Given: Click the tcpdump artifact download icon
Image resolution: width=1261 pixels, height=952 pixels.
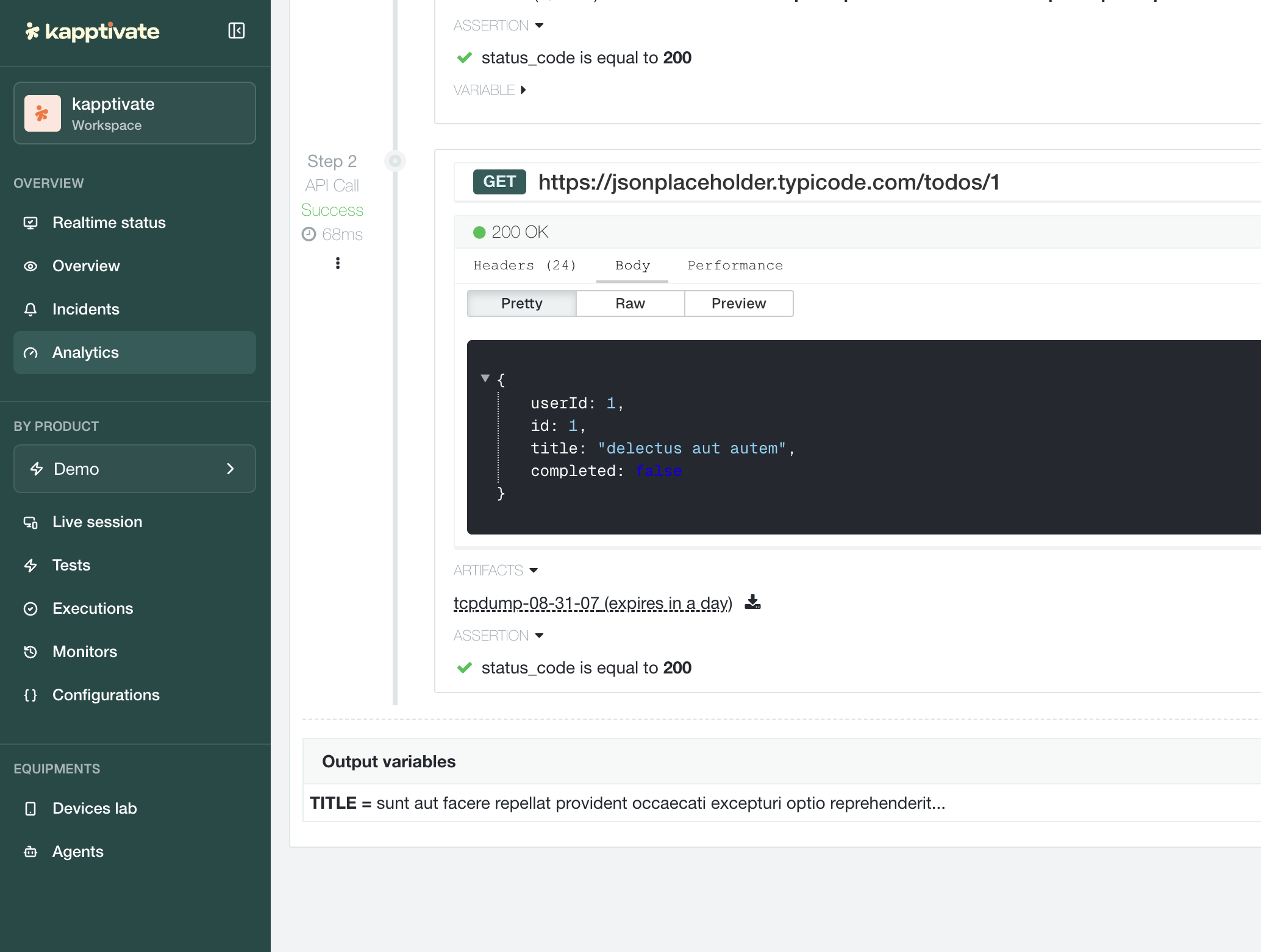Looking at the screenshot, I should tap(753, 603).
